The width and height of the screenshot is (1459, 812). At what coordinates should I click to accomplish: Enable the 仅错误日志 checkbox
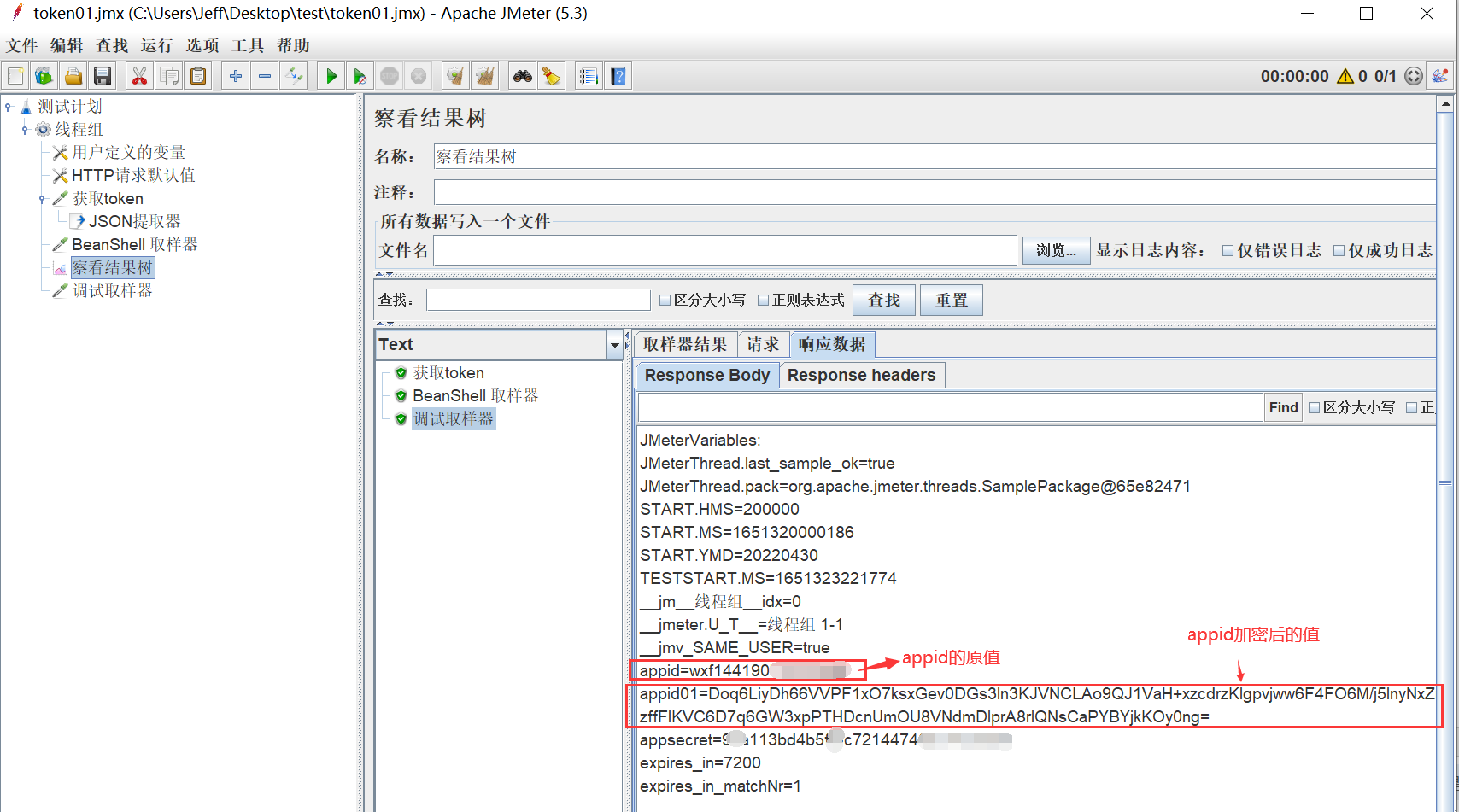pos(1228,251)
